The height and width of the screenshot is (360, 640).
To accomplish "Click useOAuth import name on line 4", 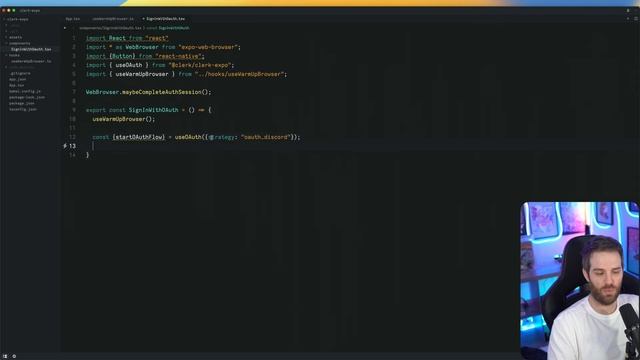I will tap(129, 65).
